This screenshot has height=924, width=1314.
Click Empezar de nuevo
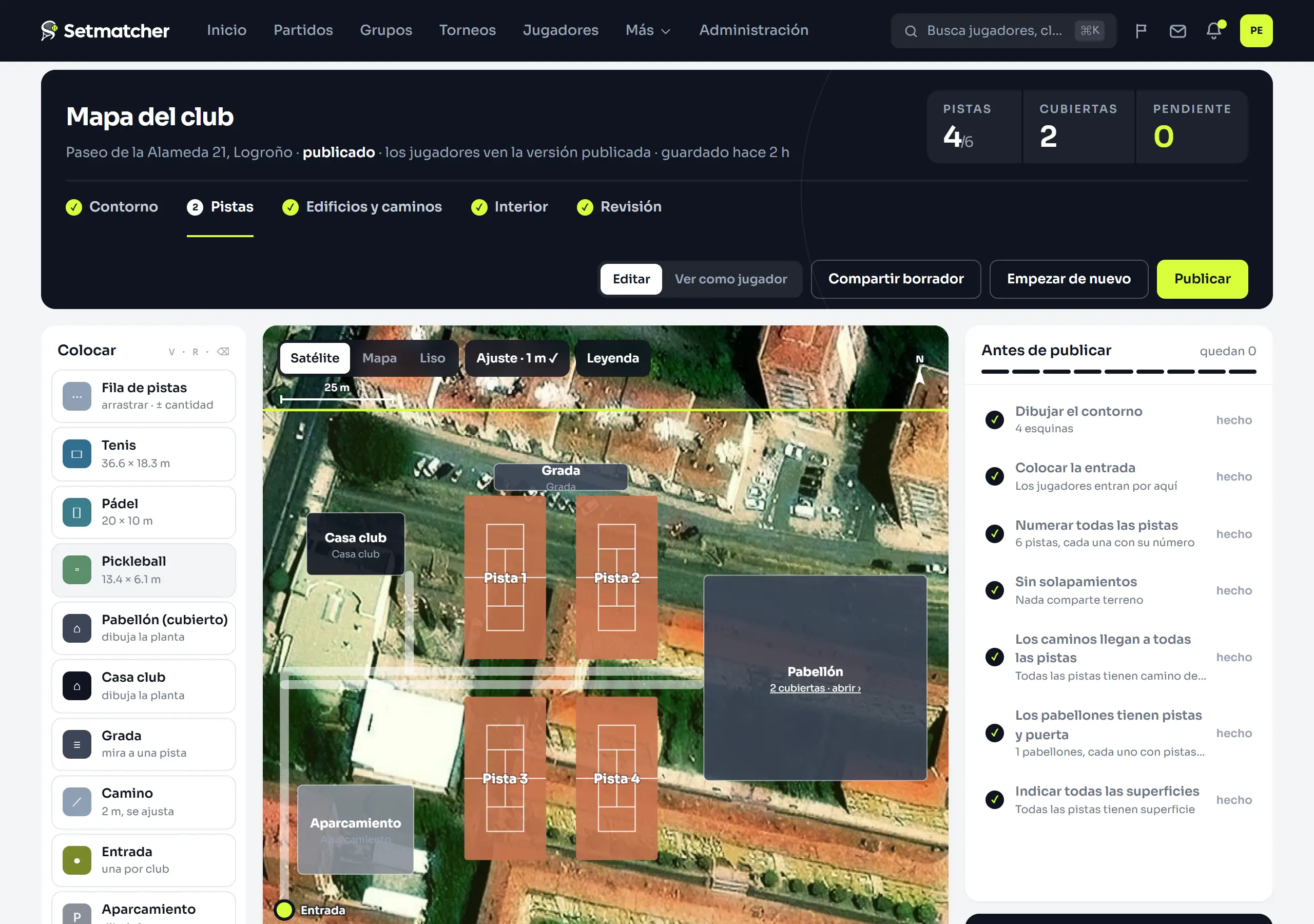coord(1069,279)
